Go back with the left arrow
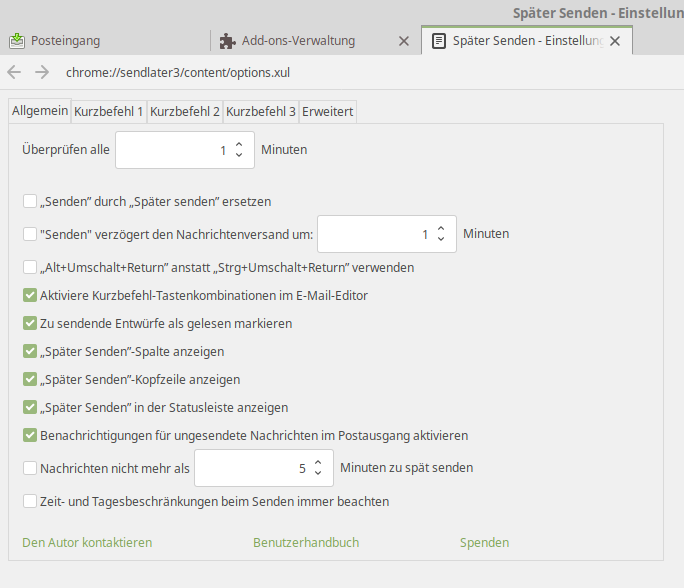684x588 pixels. (14, 72)
